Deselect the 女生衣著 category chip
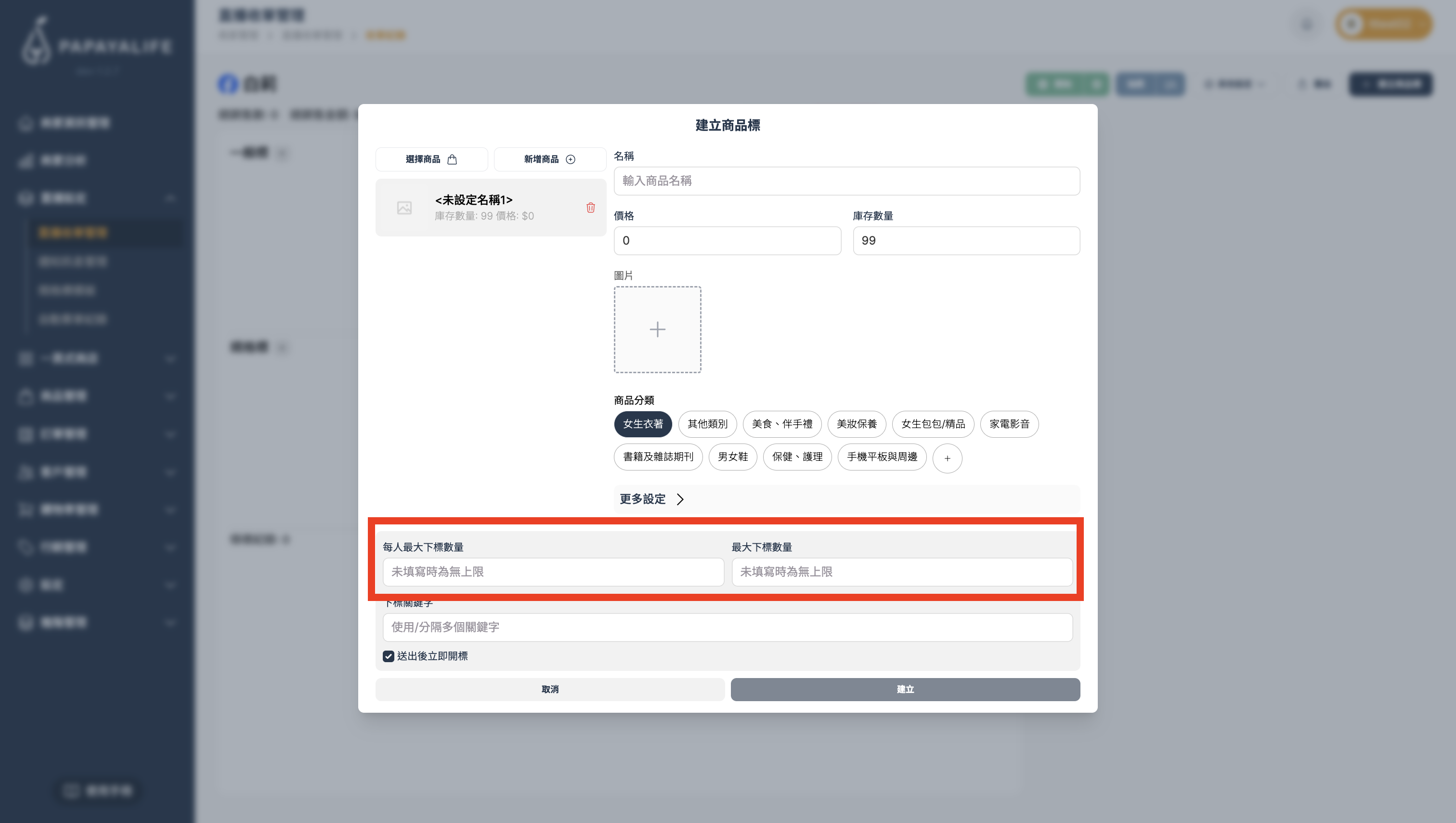 click(x=643, y=424)
